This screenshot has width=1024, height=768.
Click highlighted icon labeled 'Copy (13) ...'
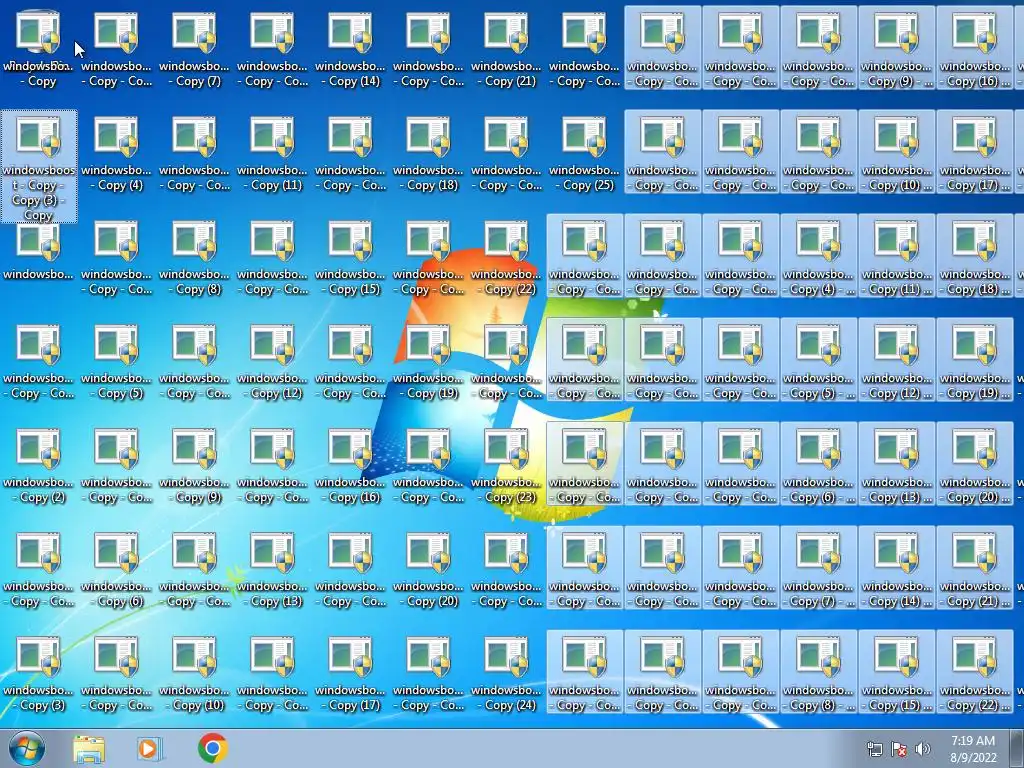pos(896,466)
